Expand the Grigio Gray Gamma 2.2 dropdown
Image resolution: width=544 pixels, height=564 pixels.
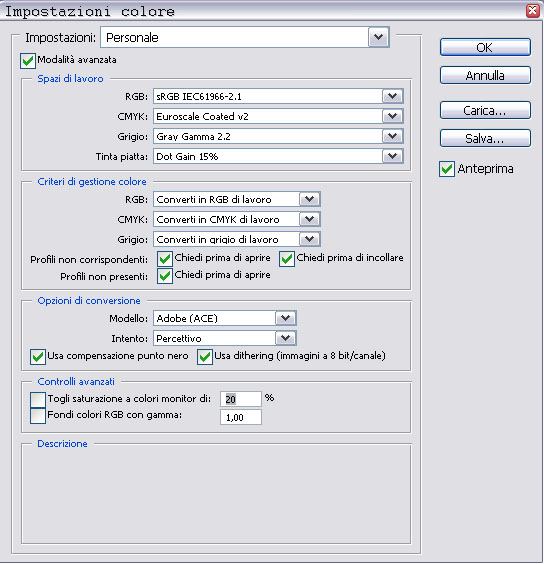[392, 136]
